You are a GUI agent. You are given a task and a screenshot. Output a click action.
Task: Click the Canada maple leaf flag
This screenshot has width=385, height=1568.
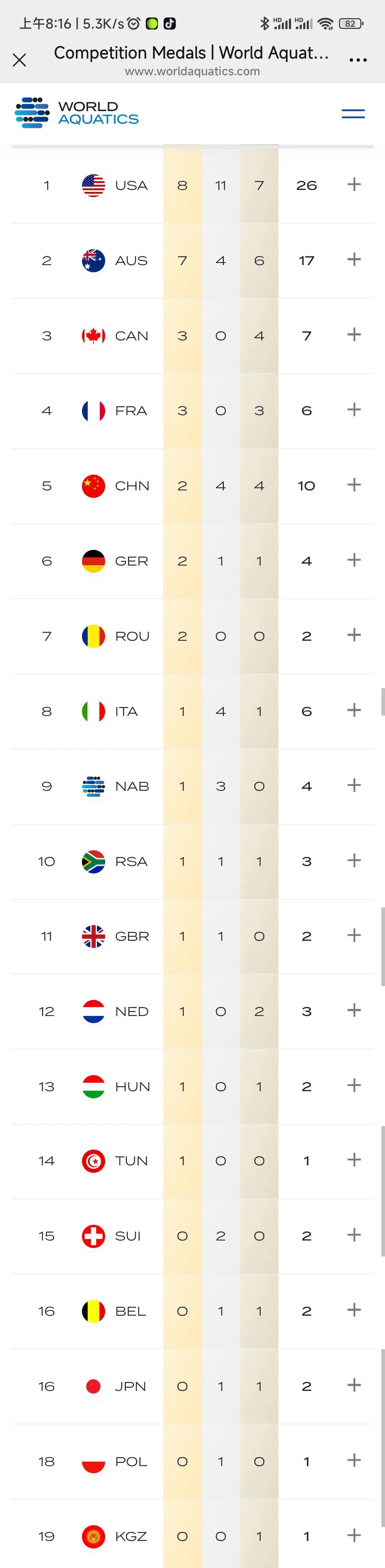[93, 336]
